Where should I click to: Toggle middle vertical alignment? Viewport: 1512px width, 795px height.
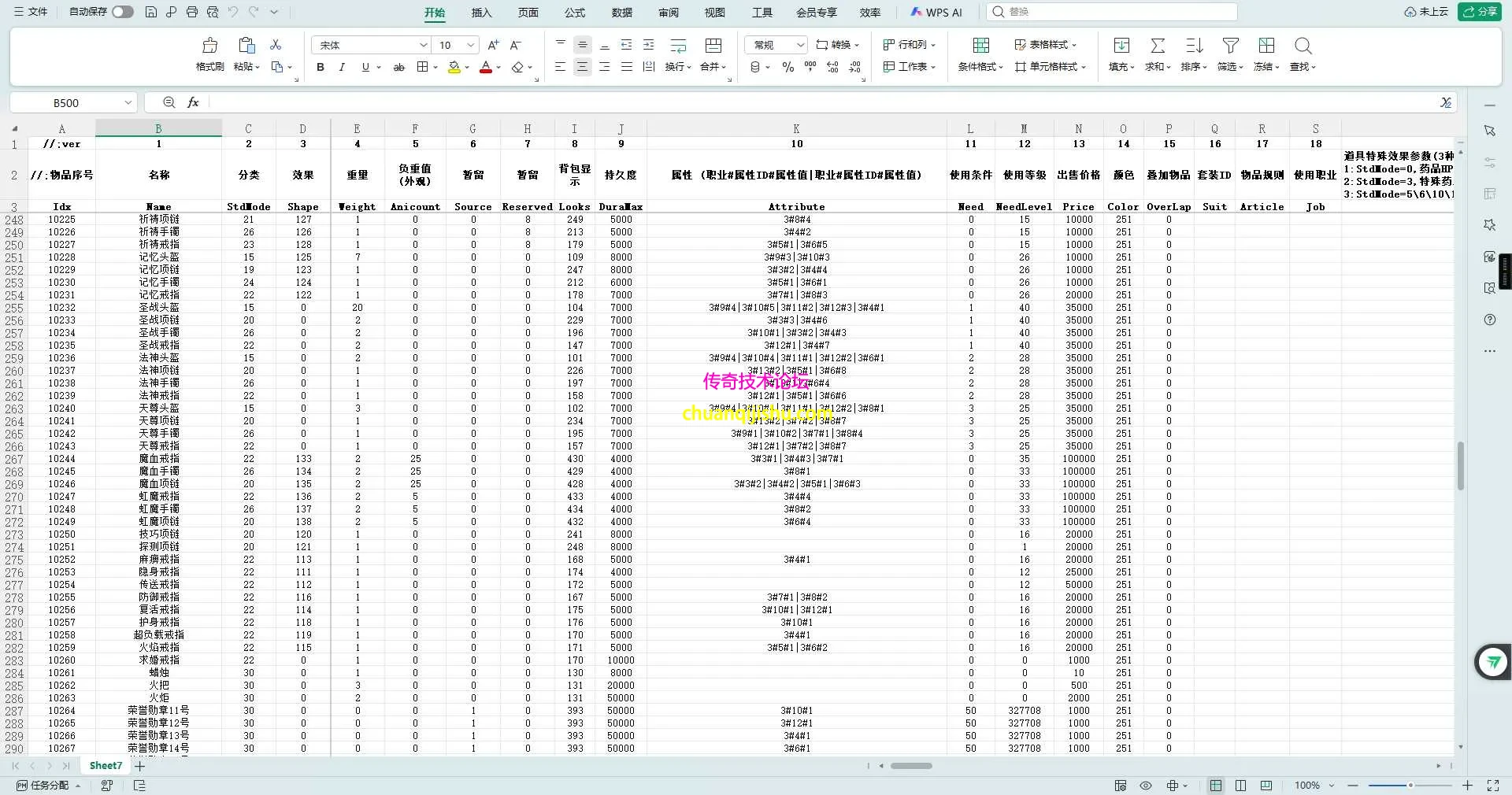point(582,45)
